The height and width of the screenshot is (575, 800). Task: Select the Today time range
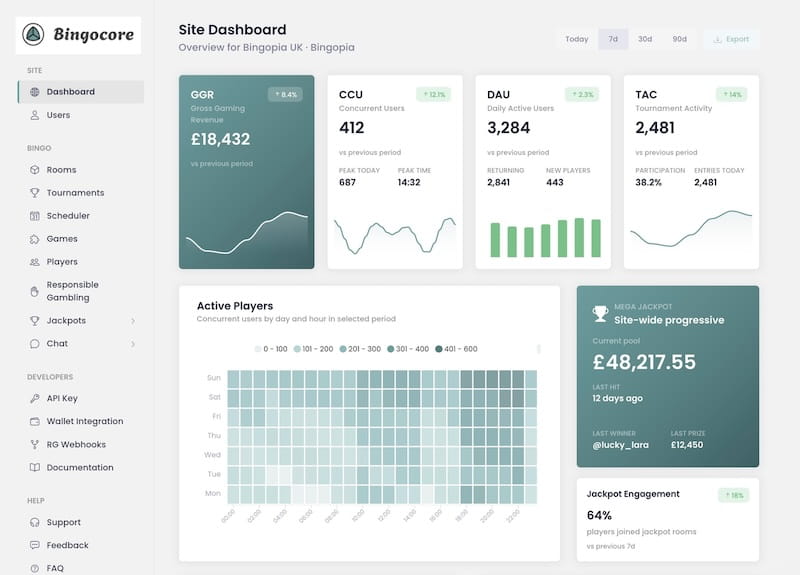pyautogui.click(x=577, y=39)
